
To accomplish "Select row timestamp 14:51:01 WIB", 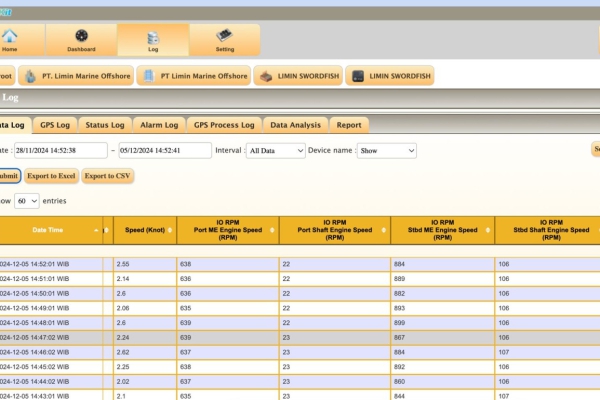I will pos(34,279).
